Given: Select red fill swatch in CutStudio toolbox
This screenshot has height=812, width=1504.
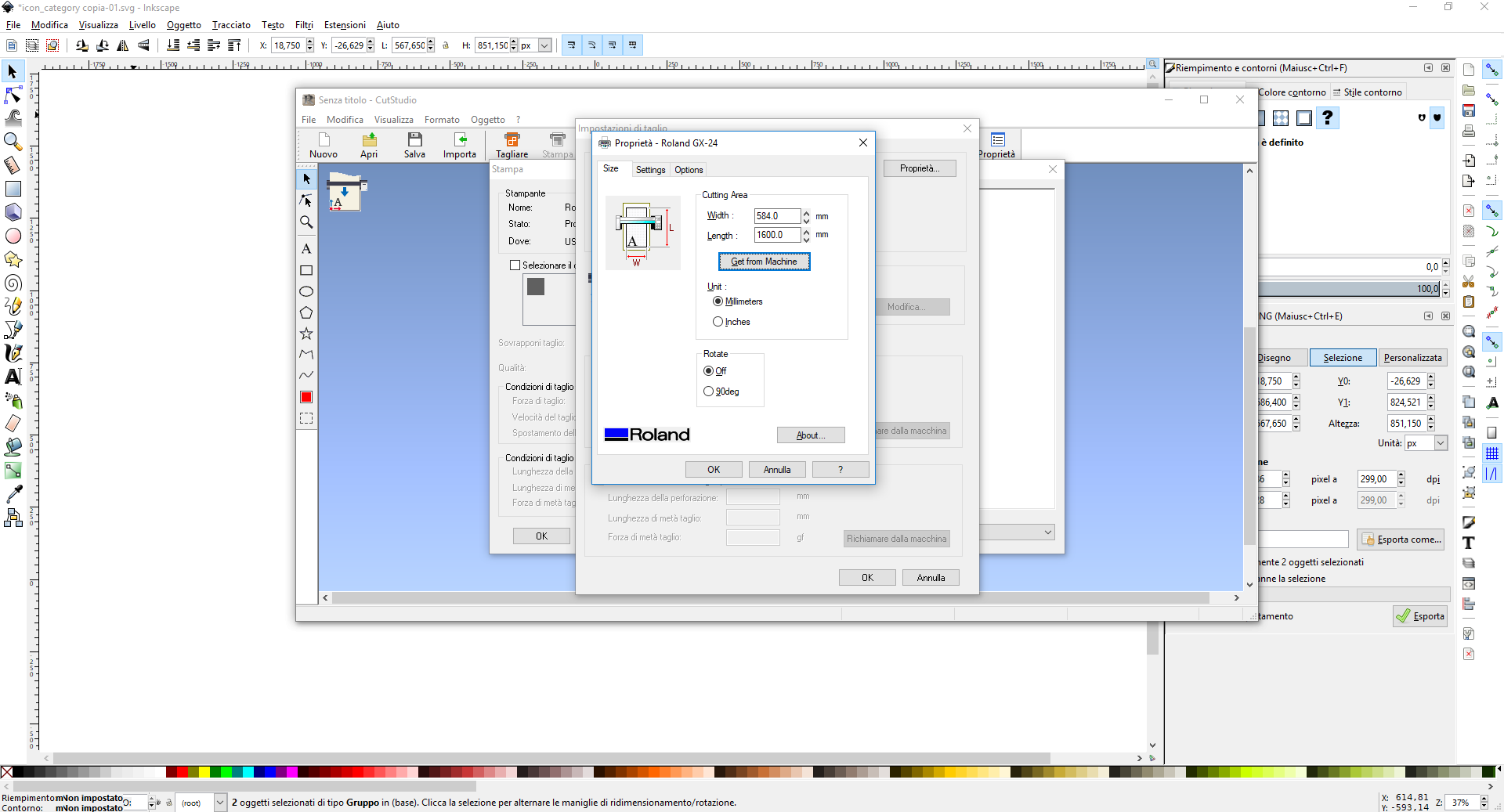Looking at the screenshot, I should point(306,397).
